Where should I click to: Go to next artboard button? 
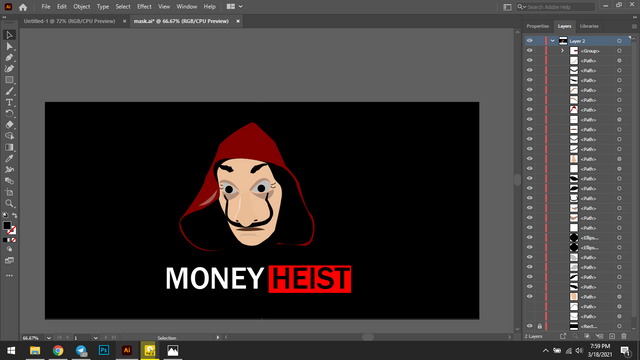106,338
